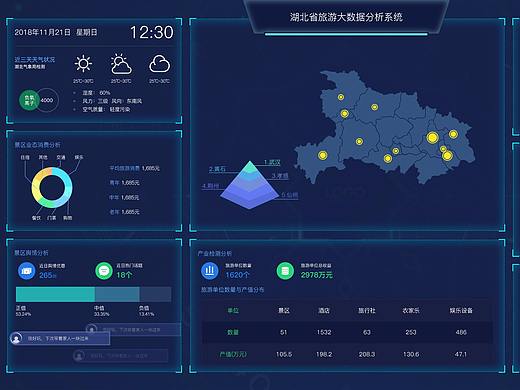This screenshot has width=520, height=390.
Task: Click the 2978万元 total value figure
Action: pyautogui.click(x=317, y=275)
